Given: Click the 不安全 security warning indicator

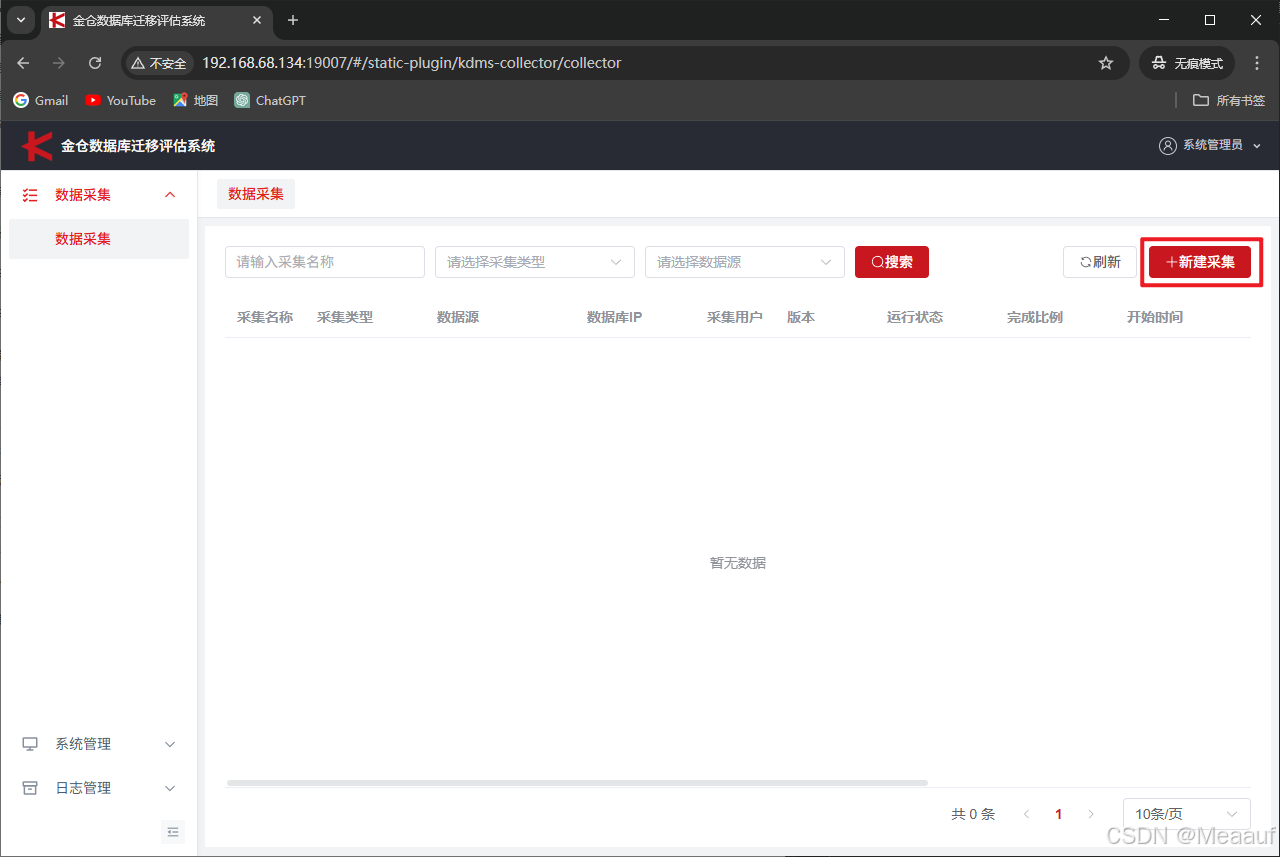Looking at the screenshot, I should coord(159,63).
